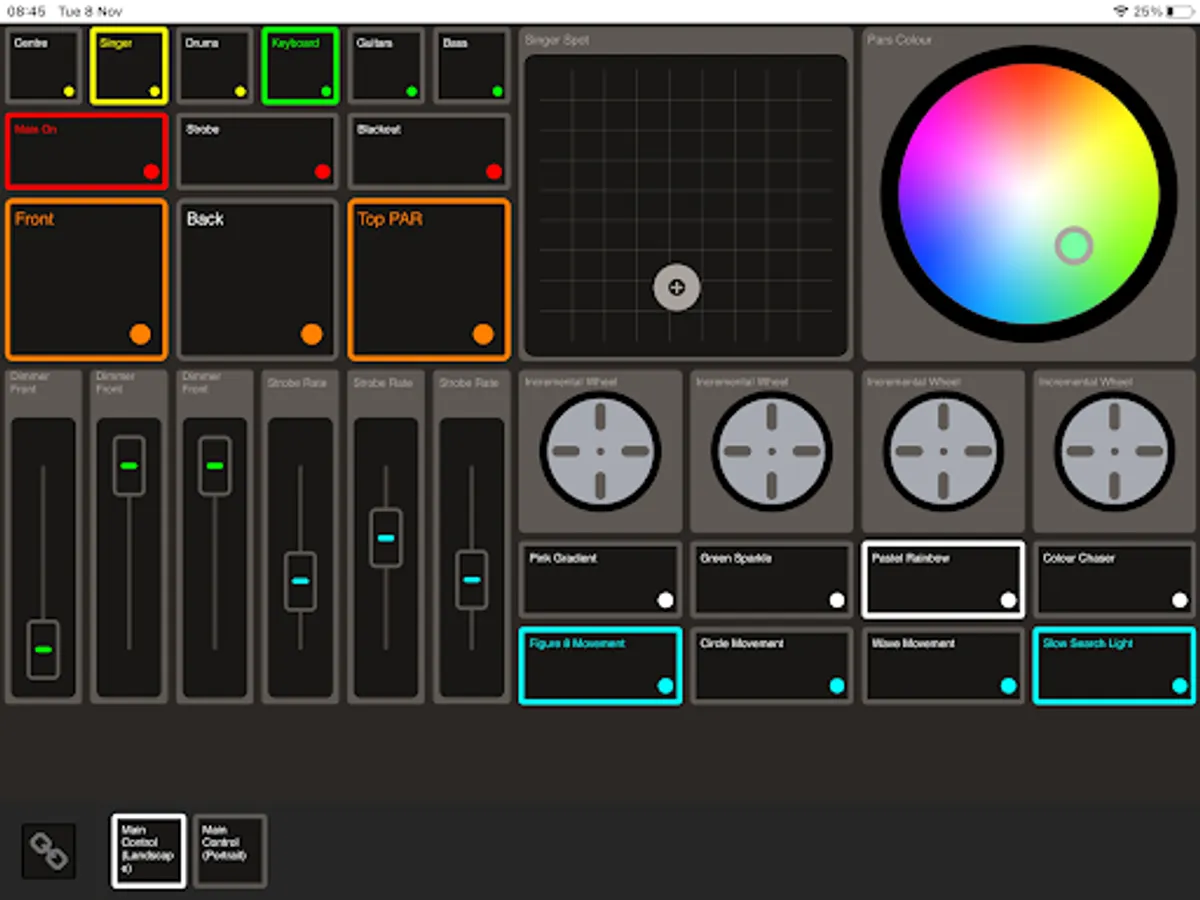Tap the third Incremental Wheel
The width and height of the screenshot is (1200, 900).
coord(942,450)
